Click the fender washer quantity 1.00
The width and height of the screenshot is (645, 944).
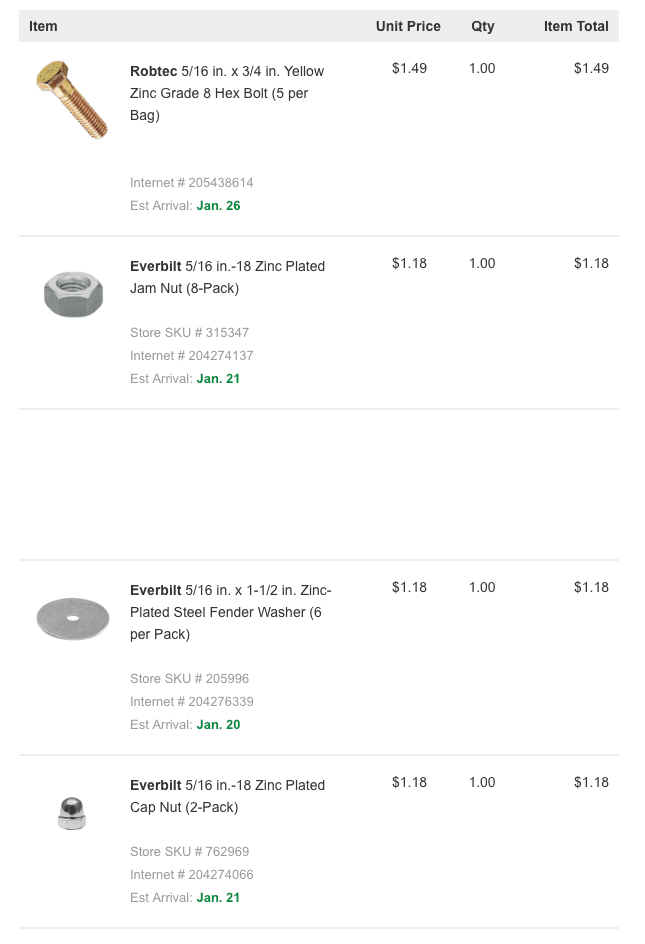[482, 587]
